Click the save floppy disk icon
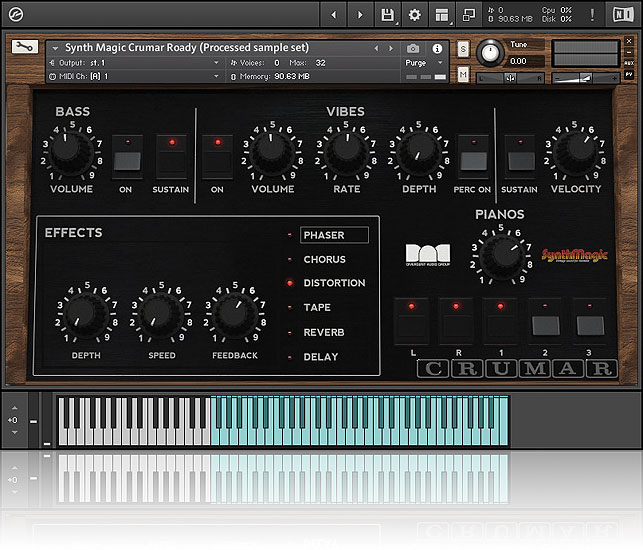This screenshot has height=550, width=643. 387,15
